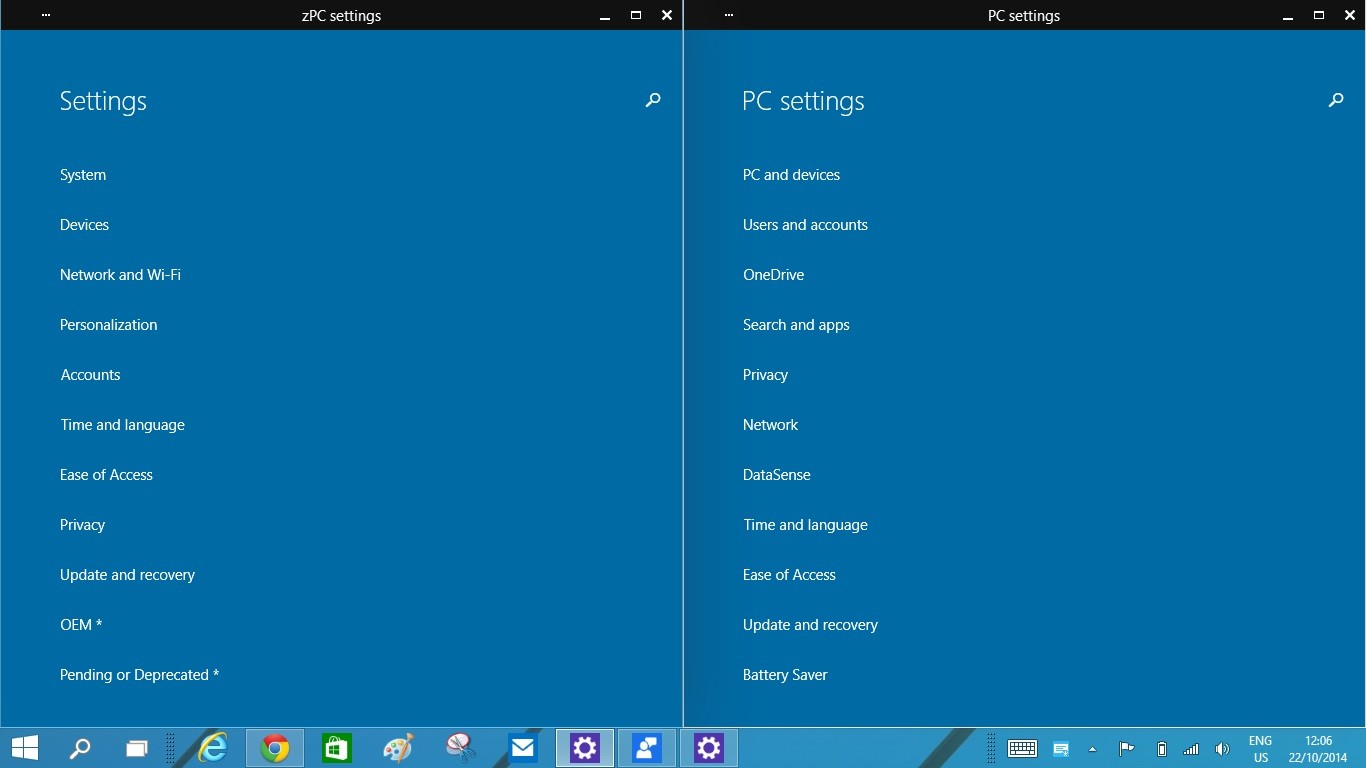This screenshot has height=768, width=1366.
Task: Click the clock in the system tray
Action: click(1316, 747)
